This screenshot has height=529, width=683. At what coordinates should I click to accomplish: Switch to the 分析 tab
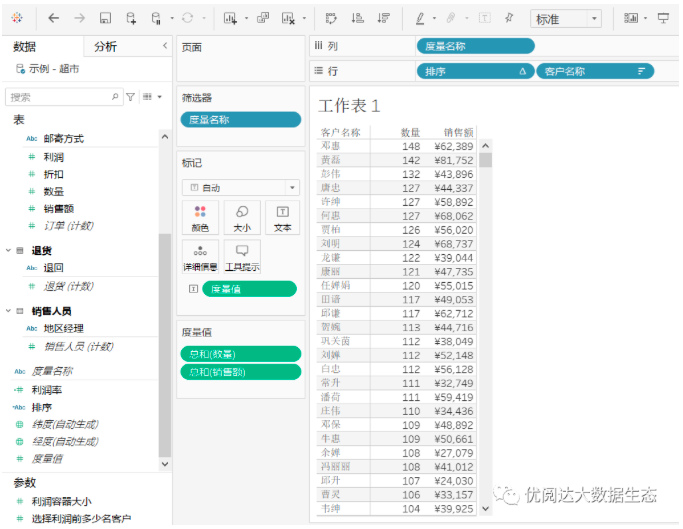click(105, 46)
